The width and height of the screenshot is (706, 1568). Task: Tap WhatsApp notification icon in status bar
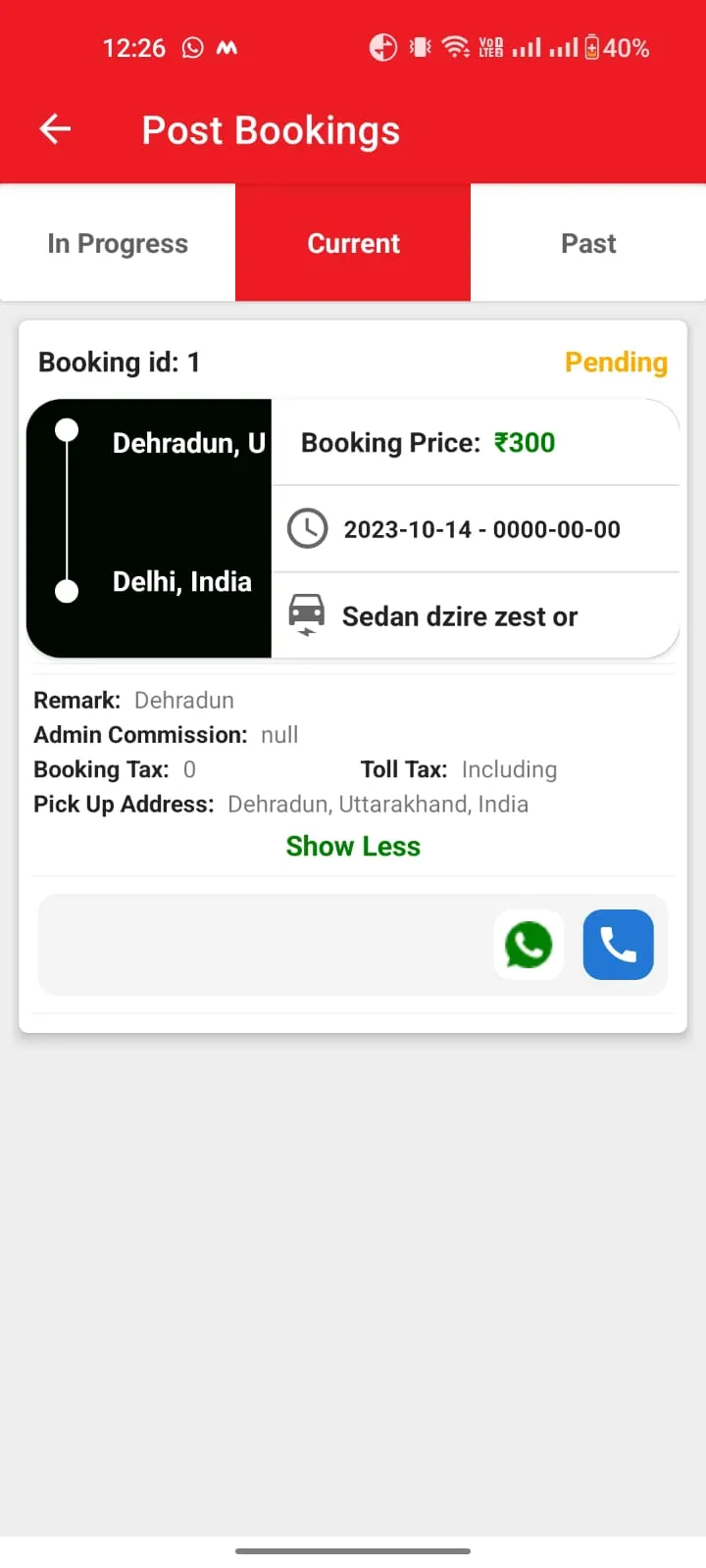193,48
